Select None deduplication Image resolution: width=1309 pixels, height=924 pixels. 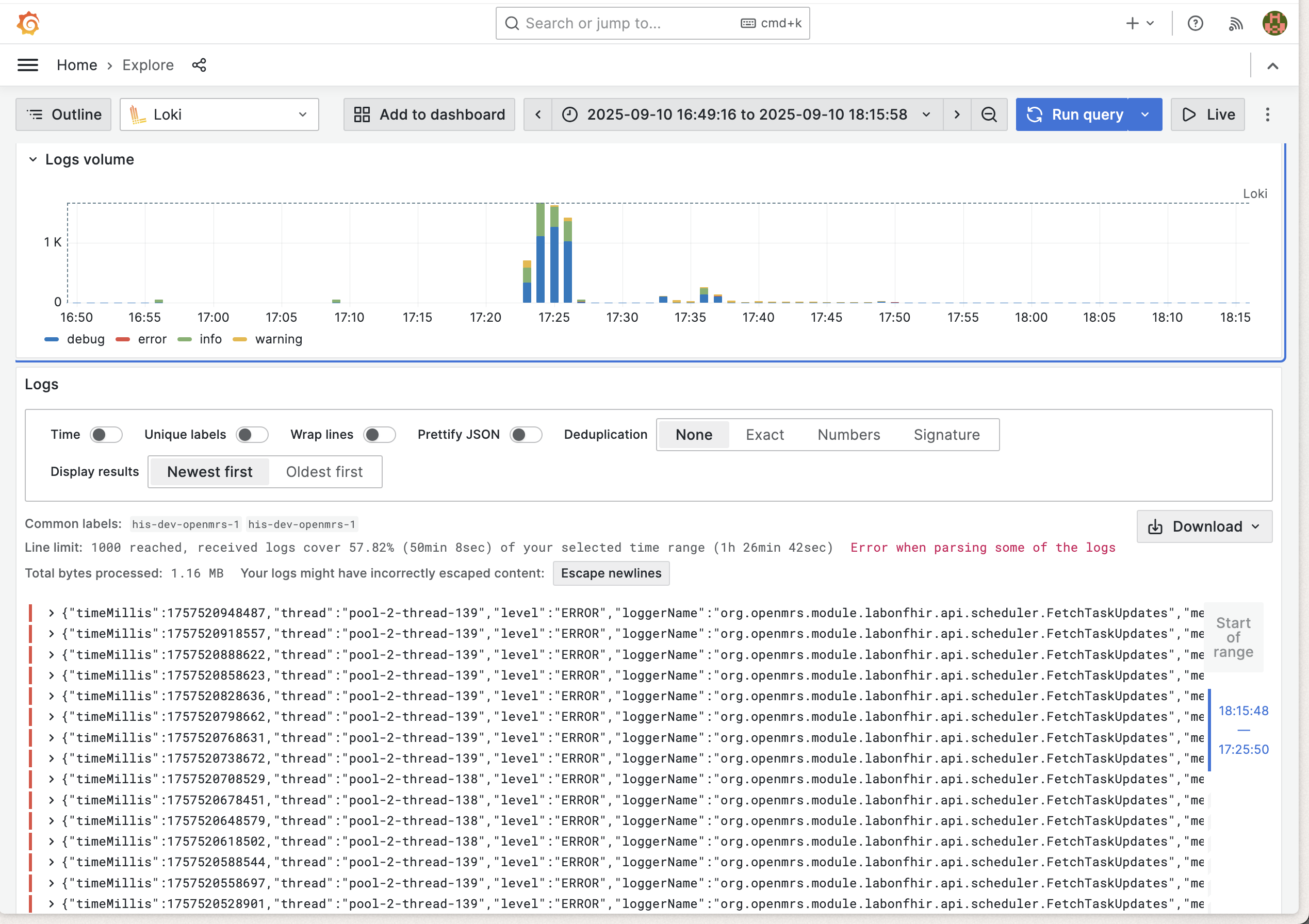click(694, 435)
